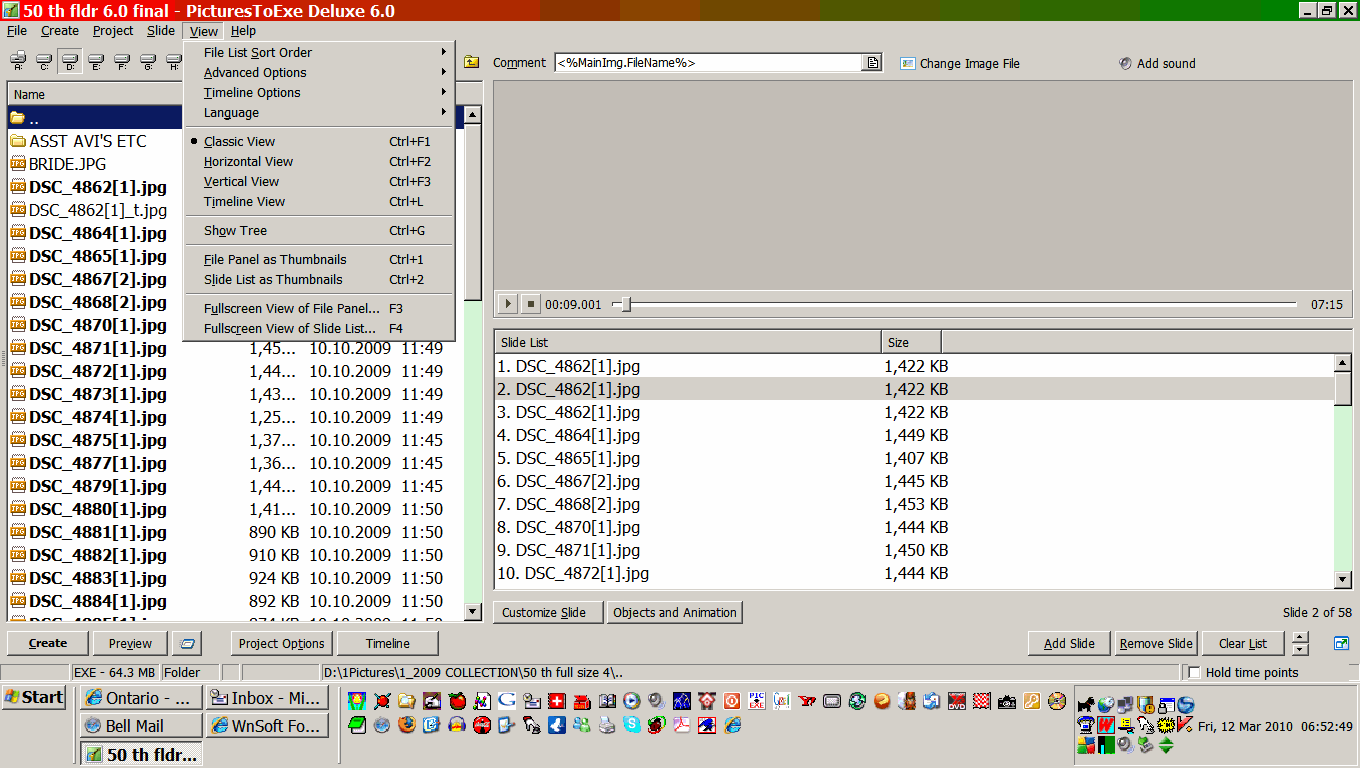Screen dimensions: 1360x768
Task: Click the stop button under the preview
Action: point(531,304)
